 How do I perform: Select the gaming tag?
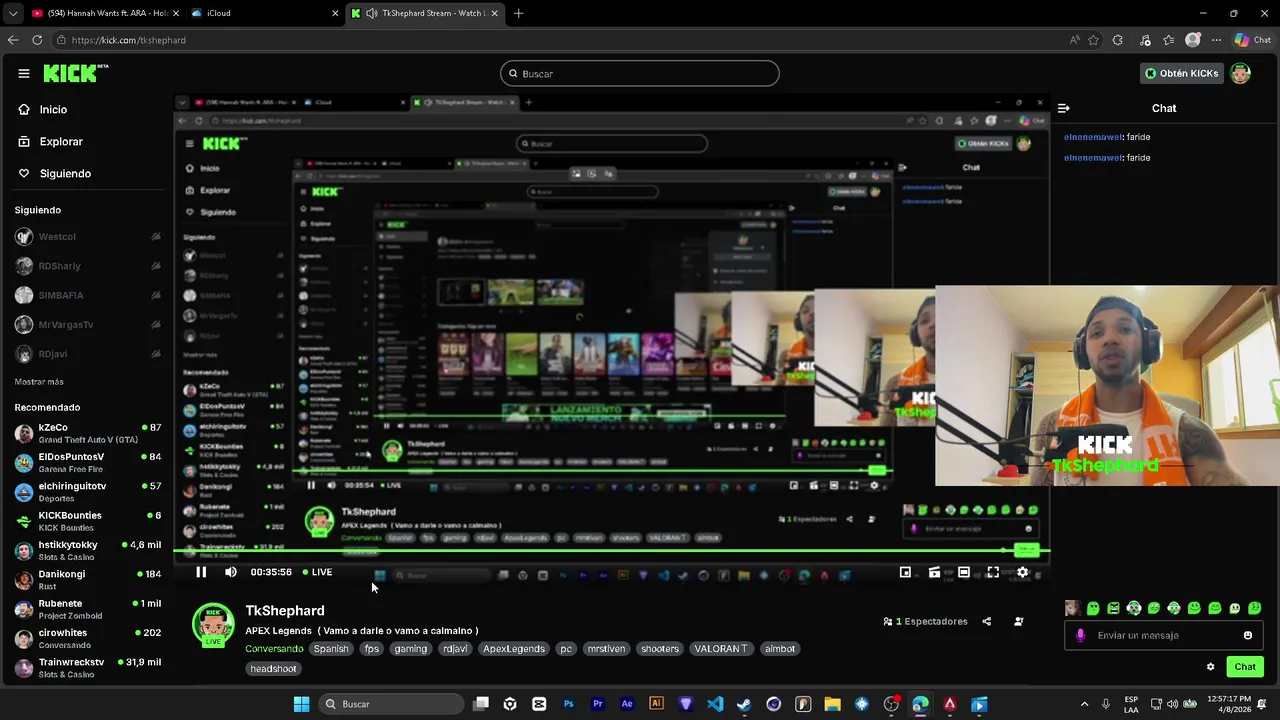pos(410,649)
